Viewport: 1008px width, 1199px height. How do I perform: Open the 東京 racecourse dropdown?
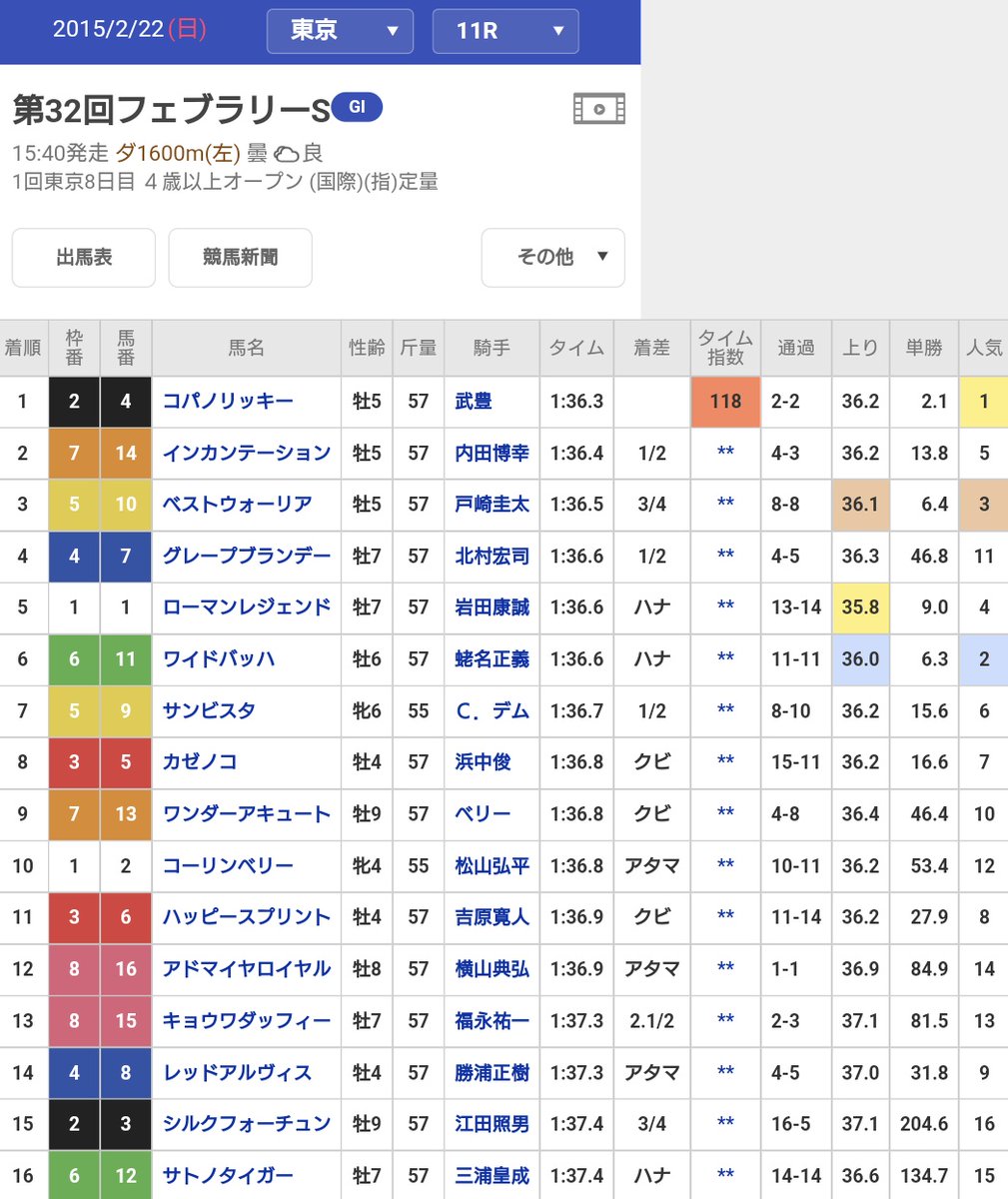tap(340, 31)
